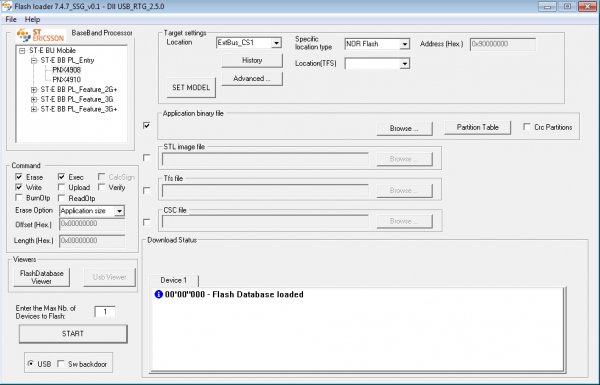
Task: Check the ReadOtp option
Action: (x=61, y=198)
